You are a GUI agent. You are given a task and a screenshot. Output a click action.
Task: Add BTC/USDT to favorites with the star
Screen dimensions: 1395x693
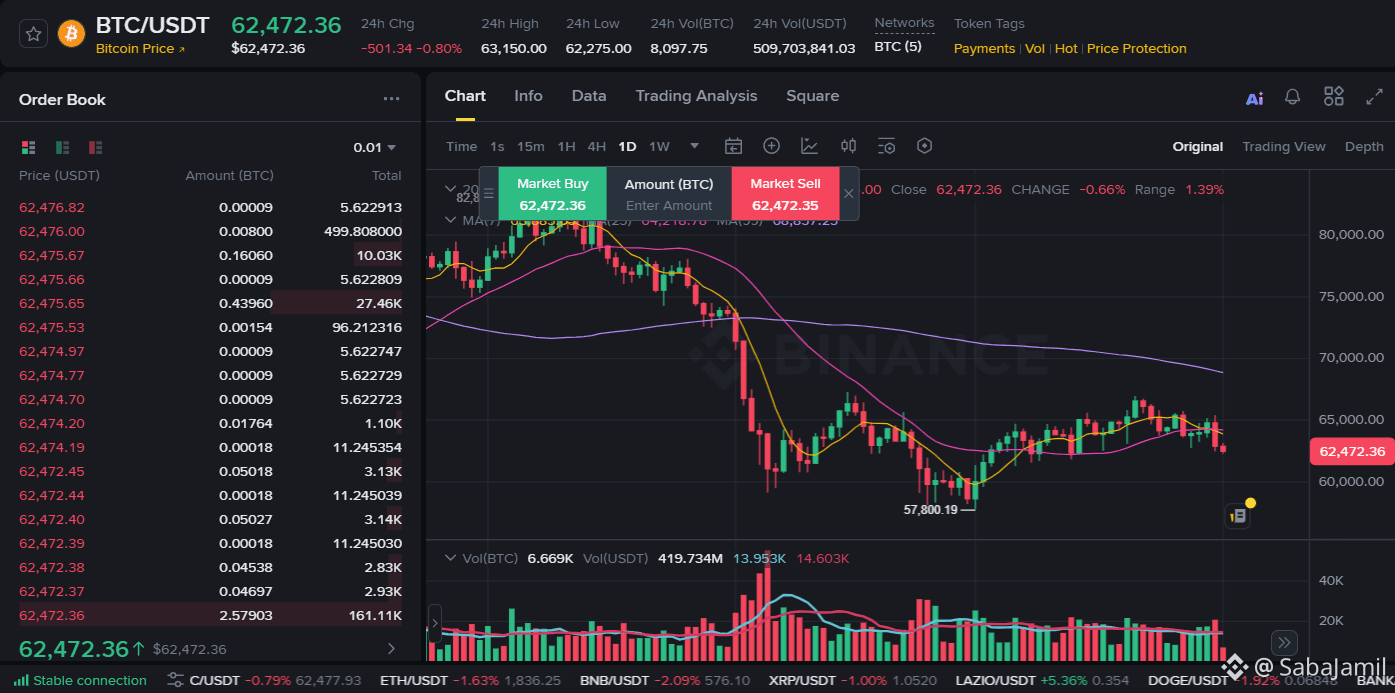click(33, 34)
